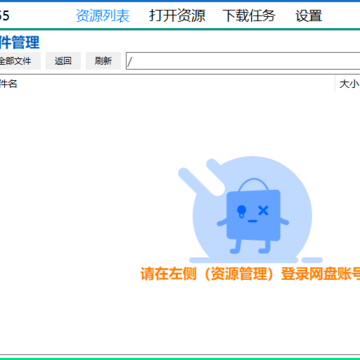Open the 设置 tab
This screenshot has width=360, height=360.
pyautogui.click(x=309, y=16)
